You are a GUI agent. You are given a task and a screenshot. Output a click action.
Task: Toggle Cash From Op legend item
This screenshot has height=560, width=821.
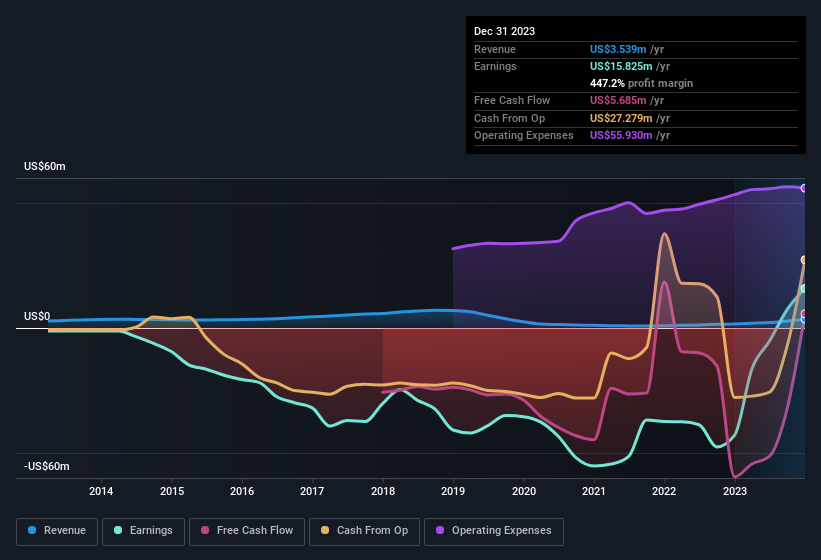coord(364,531)
